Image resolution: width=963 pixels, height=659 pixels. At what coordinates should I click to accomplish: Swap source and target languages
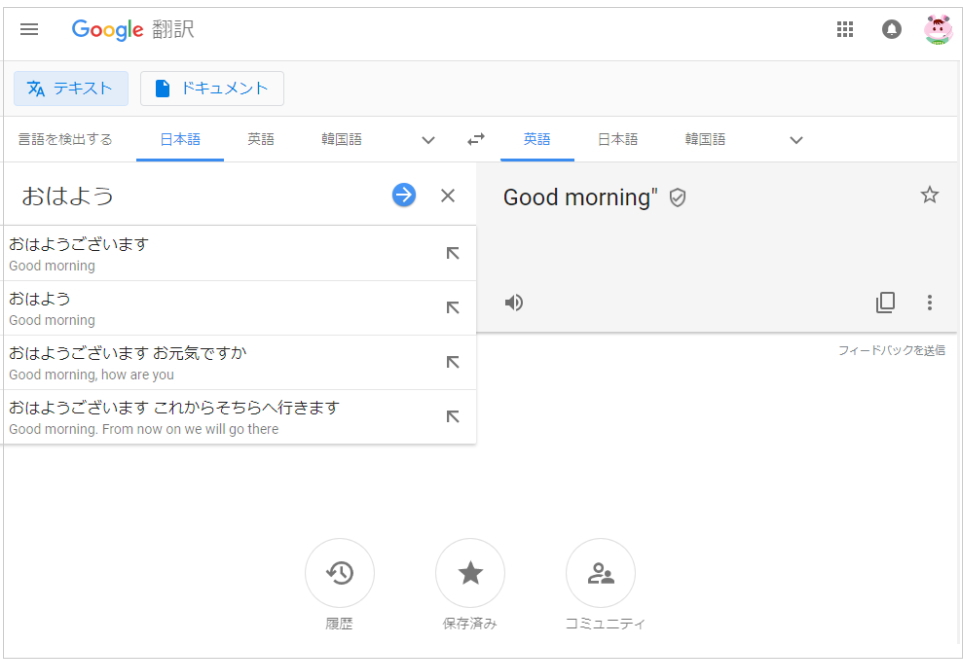pyautogui.click(x=476, y=140)
